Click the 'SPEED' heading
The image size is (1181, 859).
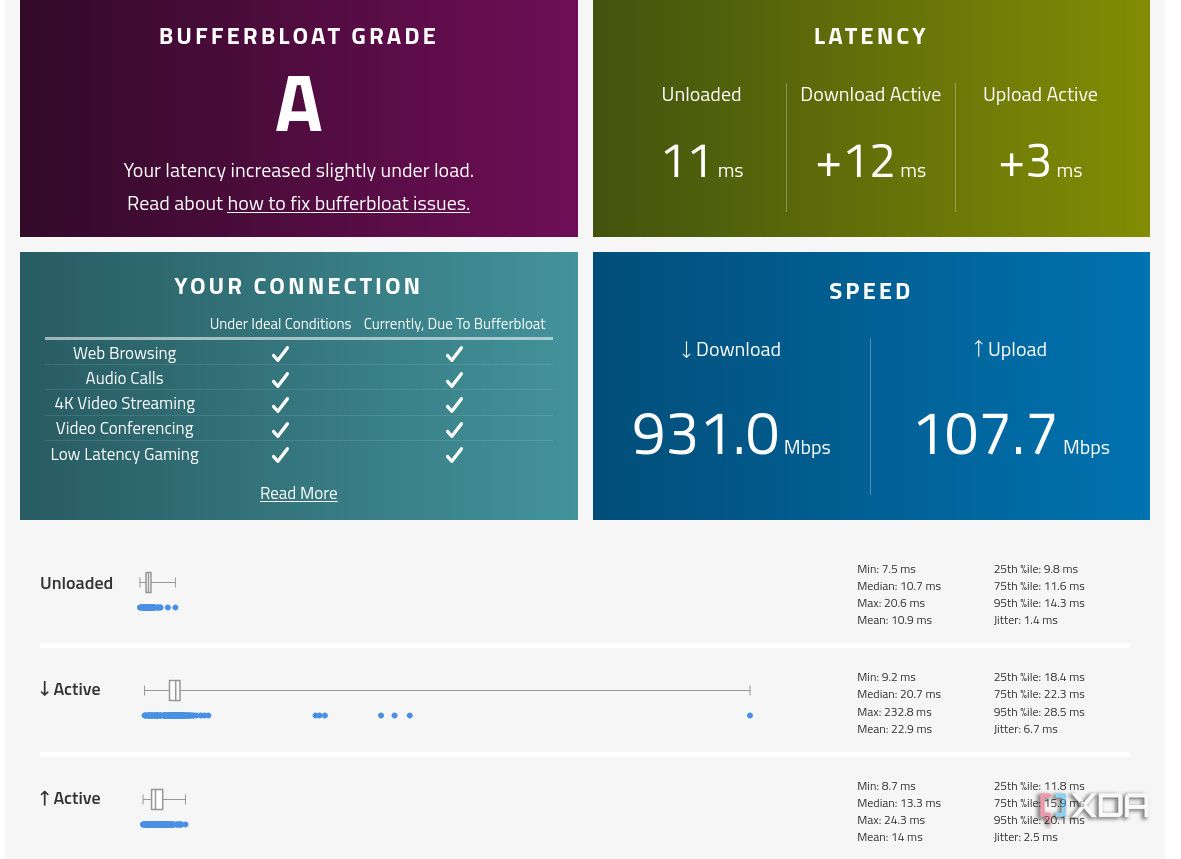[871, 291]
